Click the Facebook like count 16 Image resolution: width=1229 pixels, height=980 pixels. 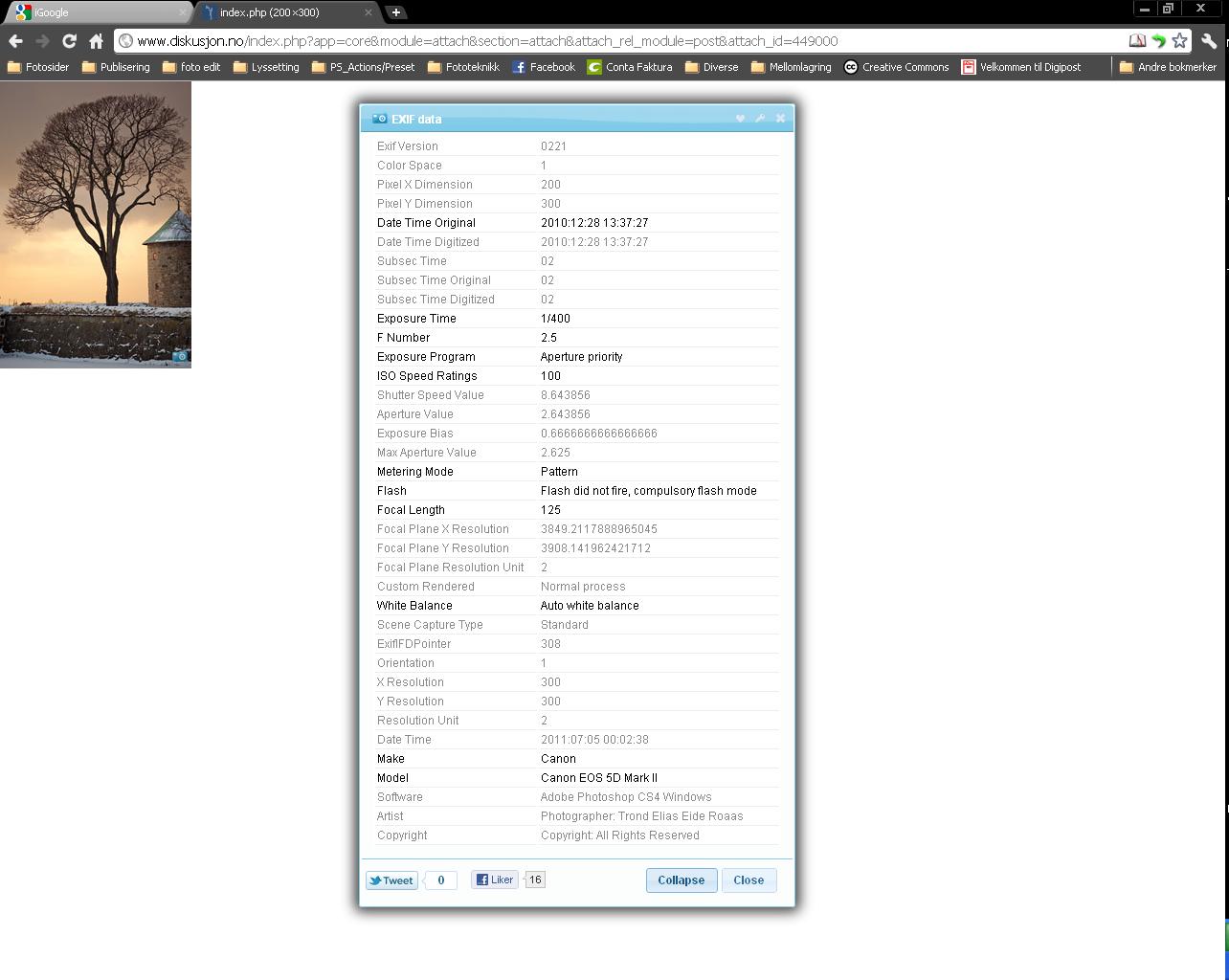click(535, 880)
